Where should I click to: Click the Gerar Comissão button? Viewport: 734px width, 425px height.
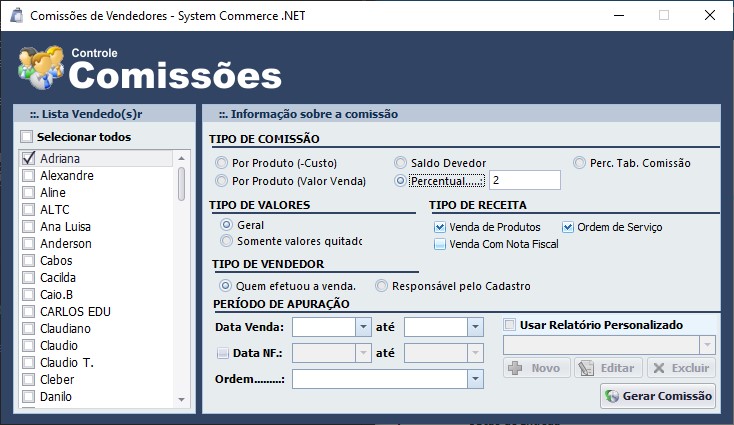tap(658, 396)
